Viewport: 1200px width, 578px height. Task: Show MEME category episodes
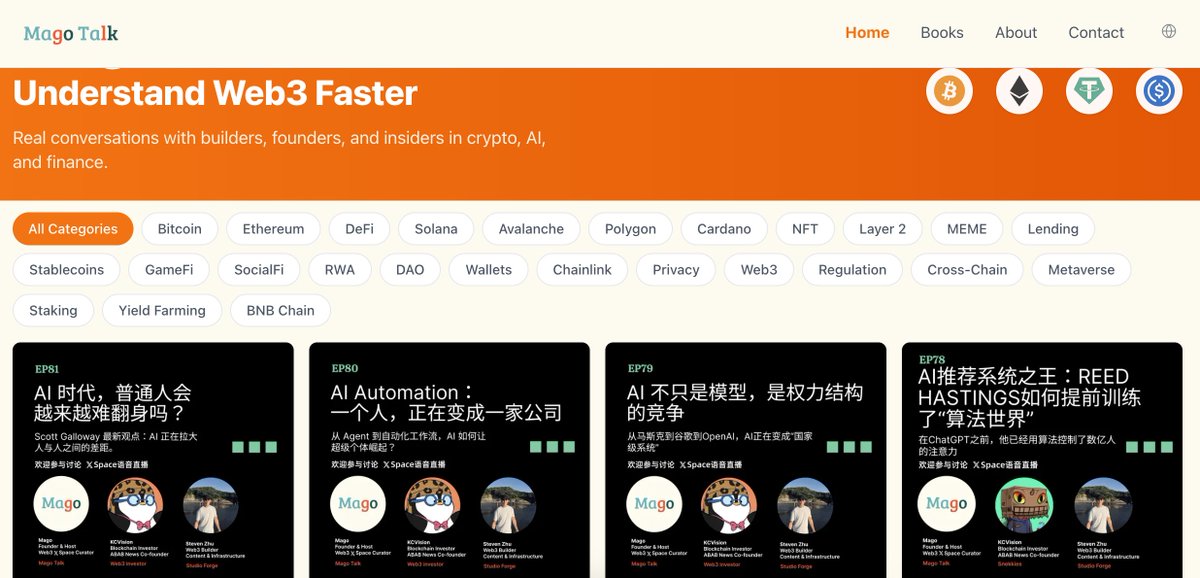point(967,229)
